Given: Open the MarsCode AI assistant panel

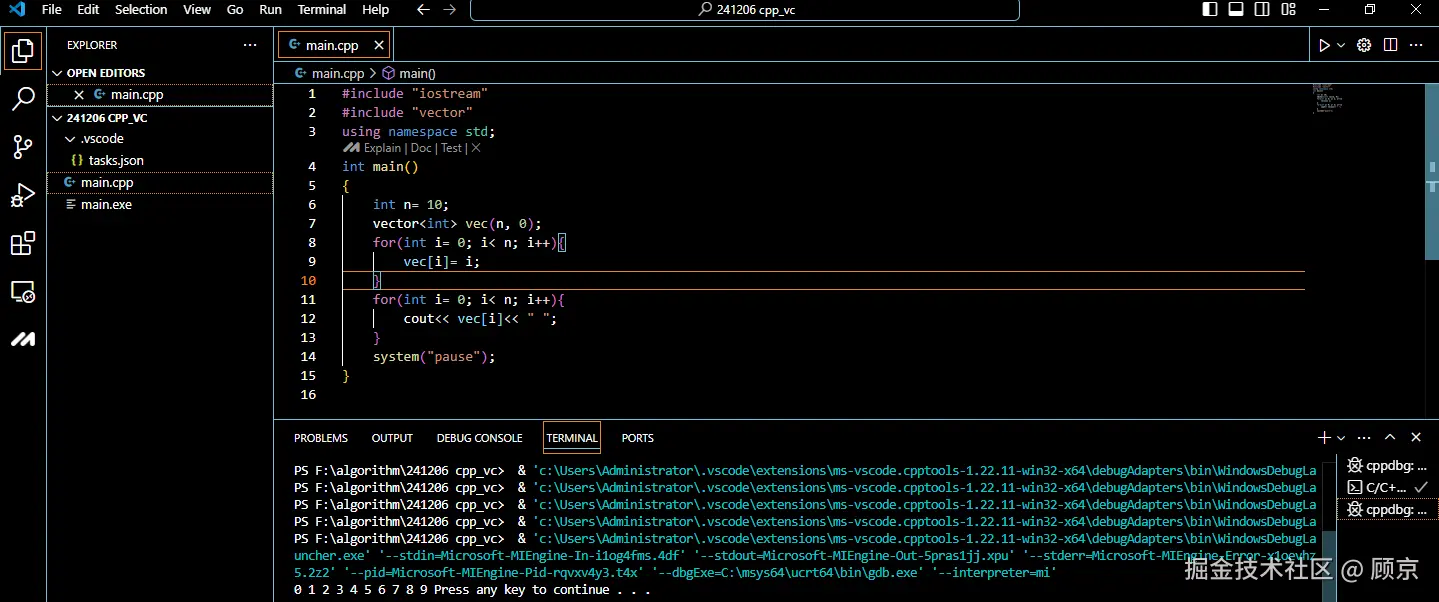Looking at the screenshot, I should [x=23, y=340].
